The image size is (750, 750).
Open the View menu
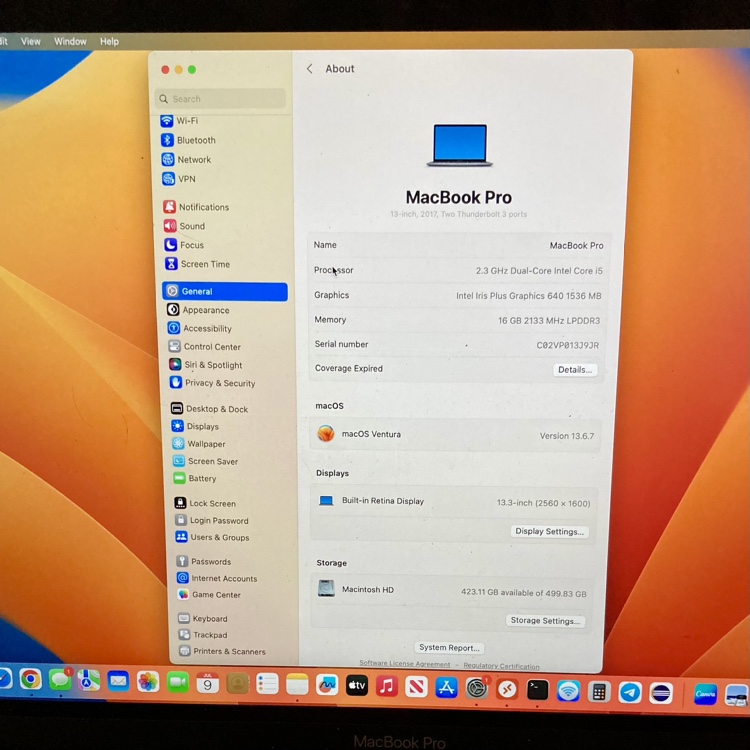coord(31,42)
